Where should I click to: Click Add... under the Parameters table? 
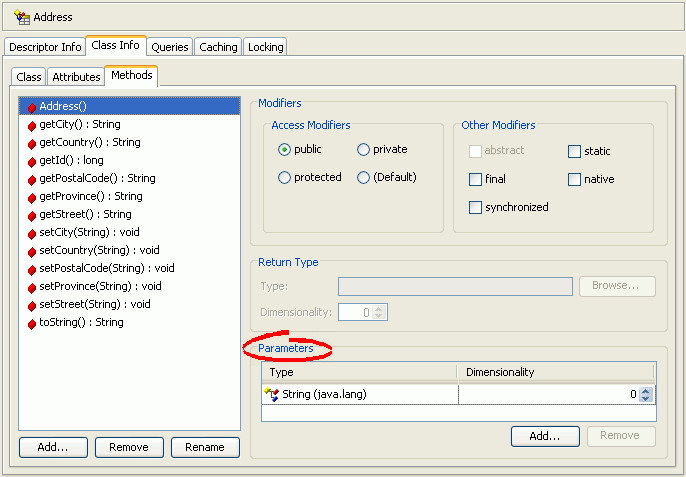point(545,436)
